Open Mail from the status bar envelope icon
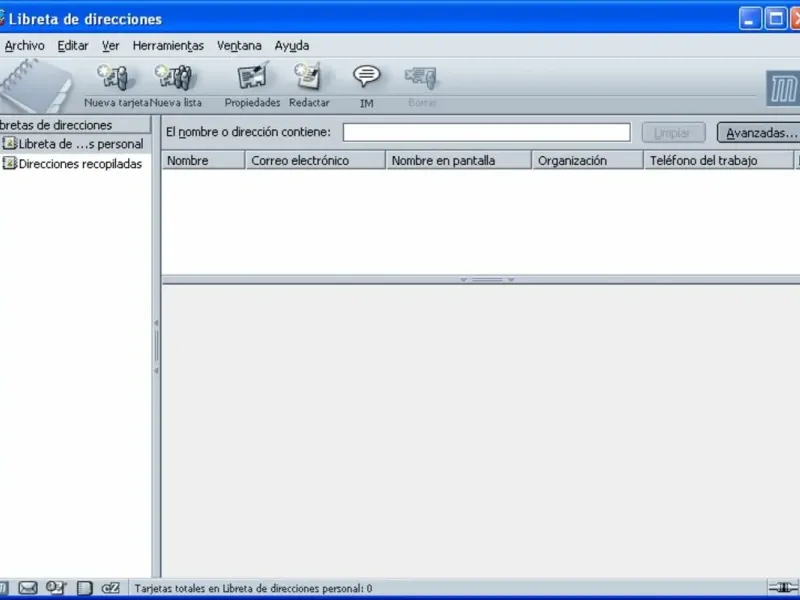This screenshot has height=600, width=800. (x=28, y=588)
